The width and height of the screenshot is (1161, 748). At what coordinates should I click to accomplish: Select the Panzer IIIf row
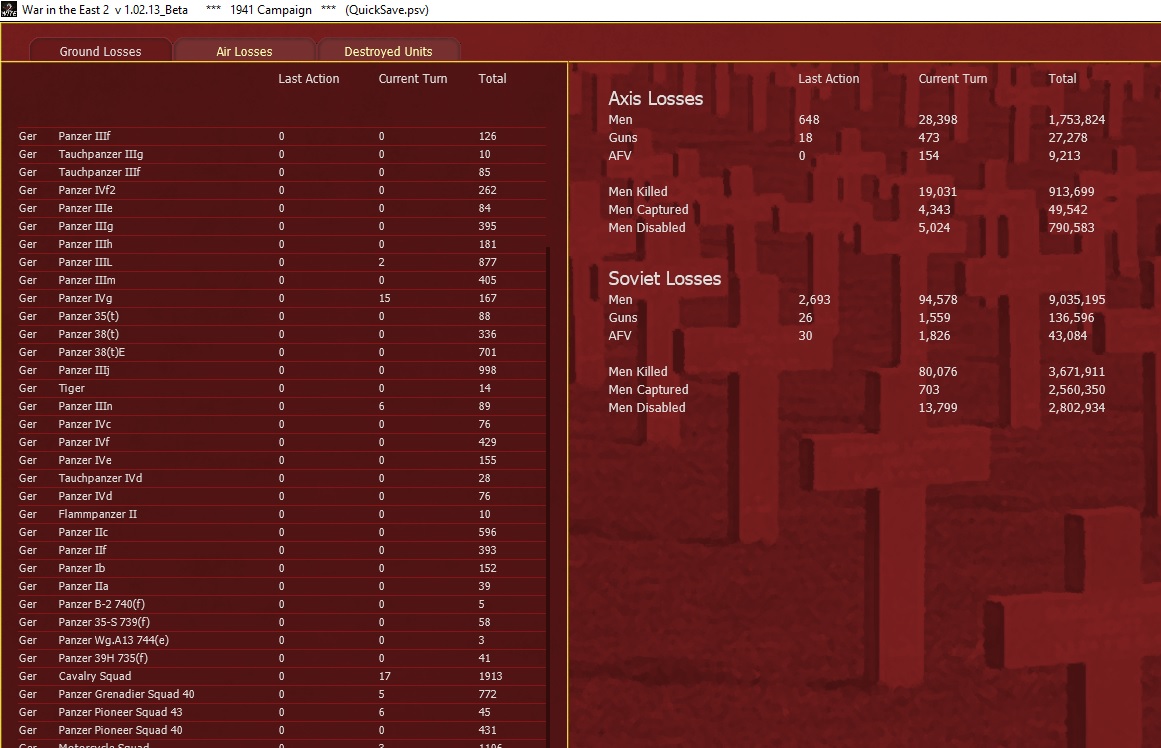pyautogui.click(x=282, y=136)
